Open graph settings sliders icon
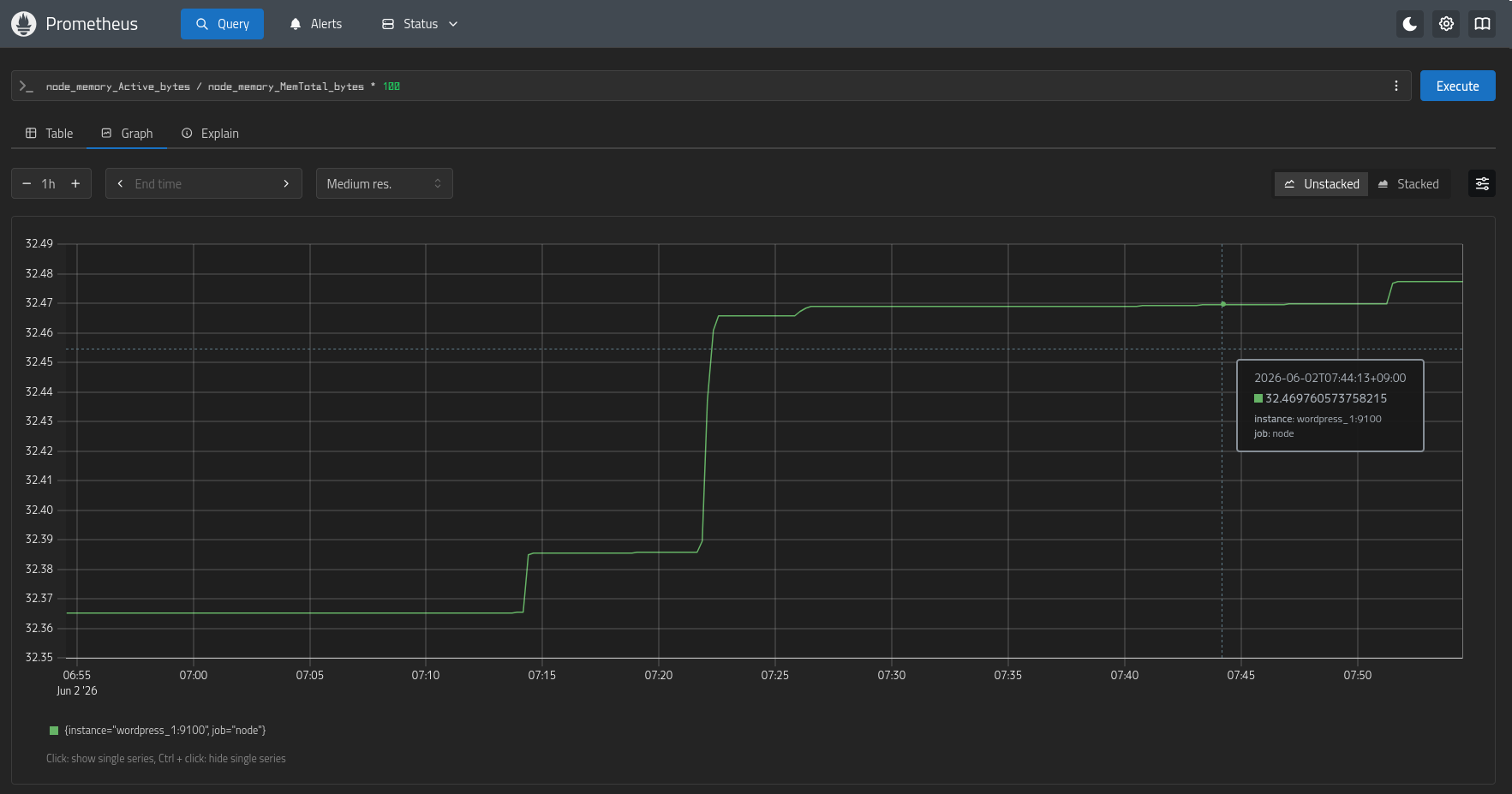This screenshot has width=1512, height=794. (1482, 183)
